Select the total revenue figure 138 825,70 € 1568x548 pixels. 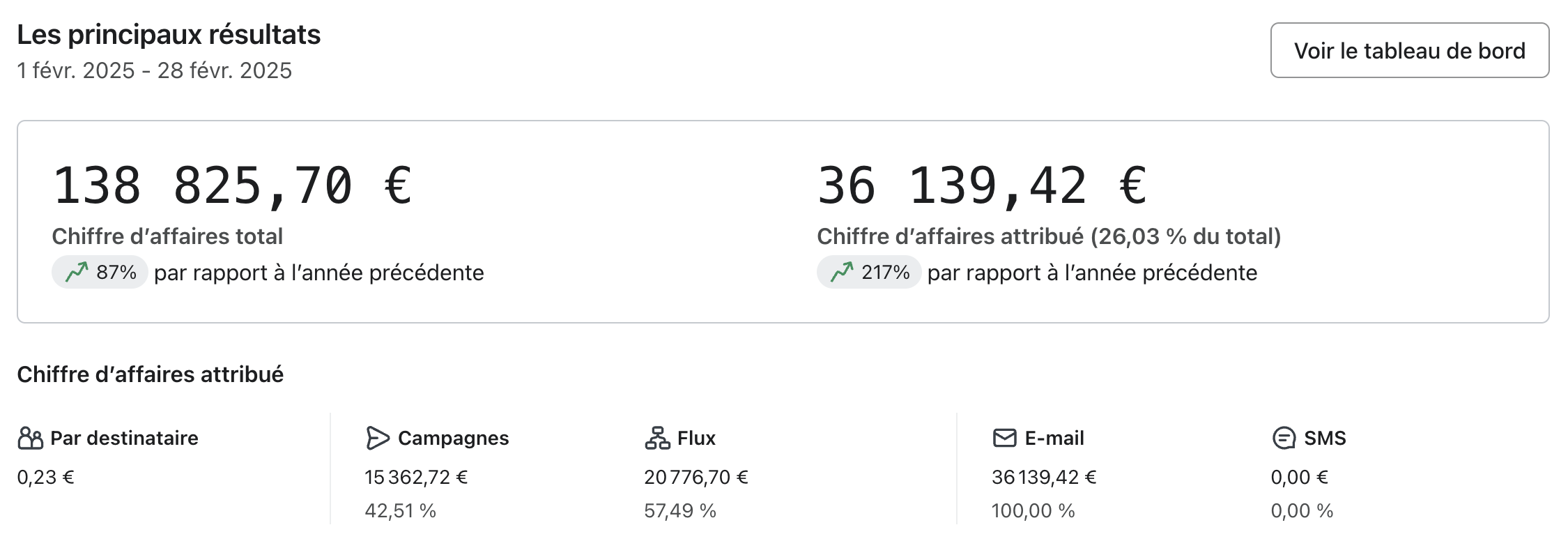[233, 186]
